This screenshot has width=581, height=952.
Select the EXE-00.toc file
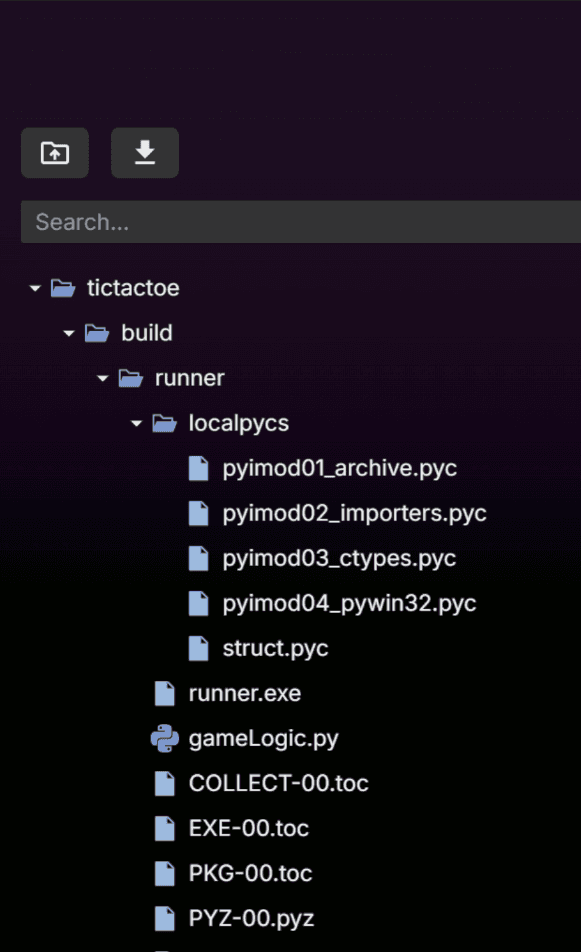pos(248,828)
